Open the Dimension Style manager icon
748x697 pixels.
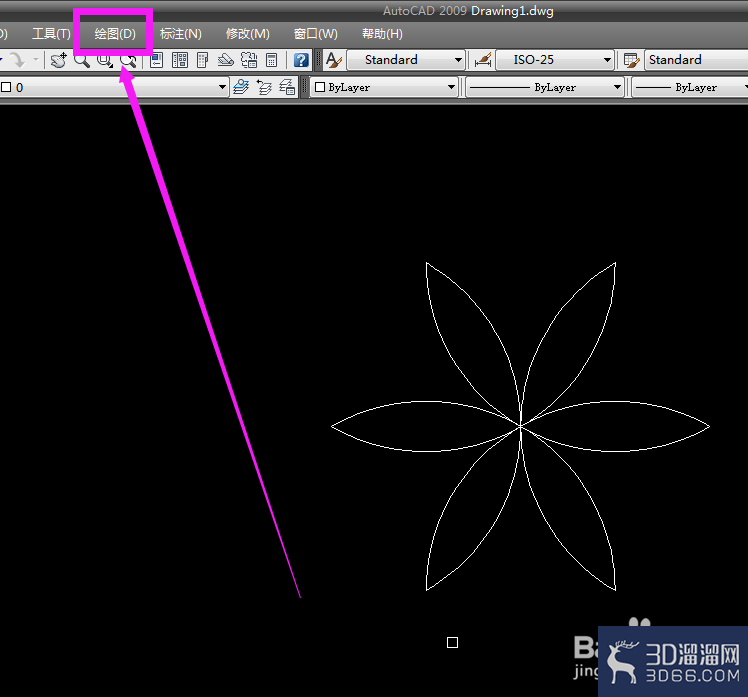tap(483, 60)
